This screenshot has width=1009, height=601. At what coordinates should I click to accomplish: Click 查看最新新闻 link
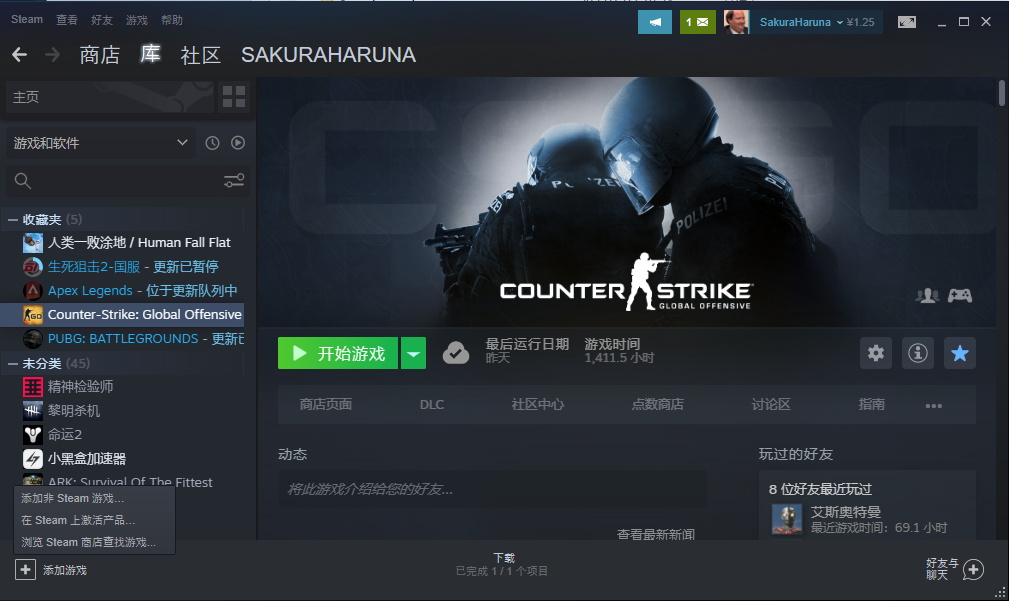pyautogui.click(x=656, y=534)
